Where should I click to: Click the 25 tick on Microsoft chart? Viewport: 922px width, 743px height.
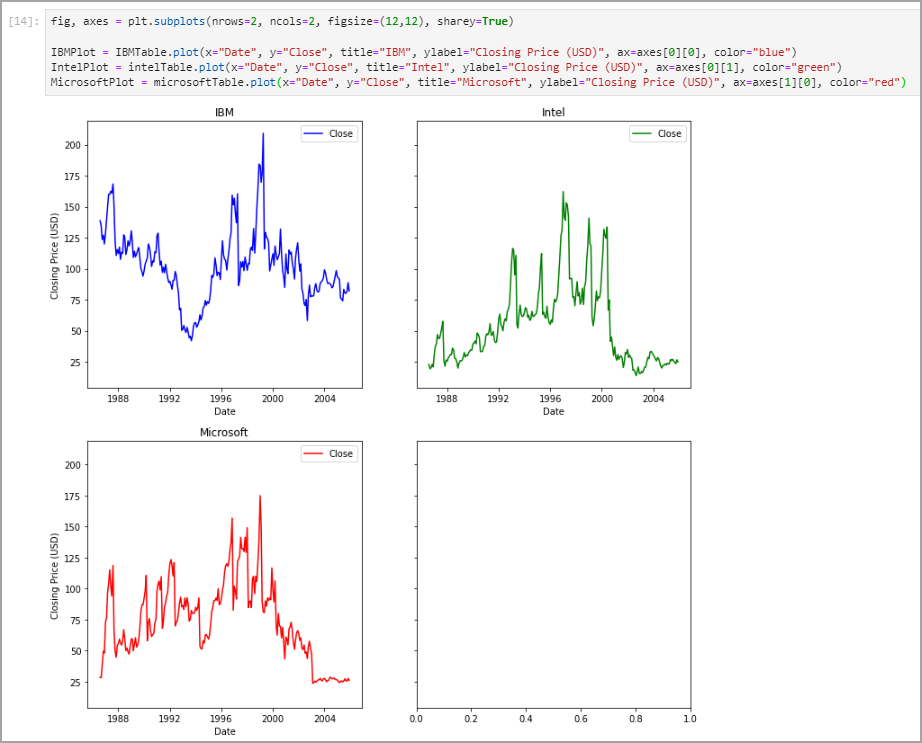[75, 682]
